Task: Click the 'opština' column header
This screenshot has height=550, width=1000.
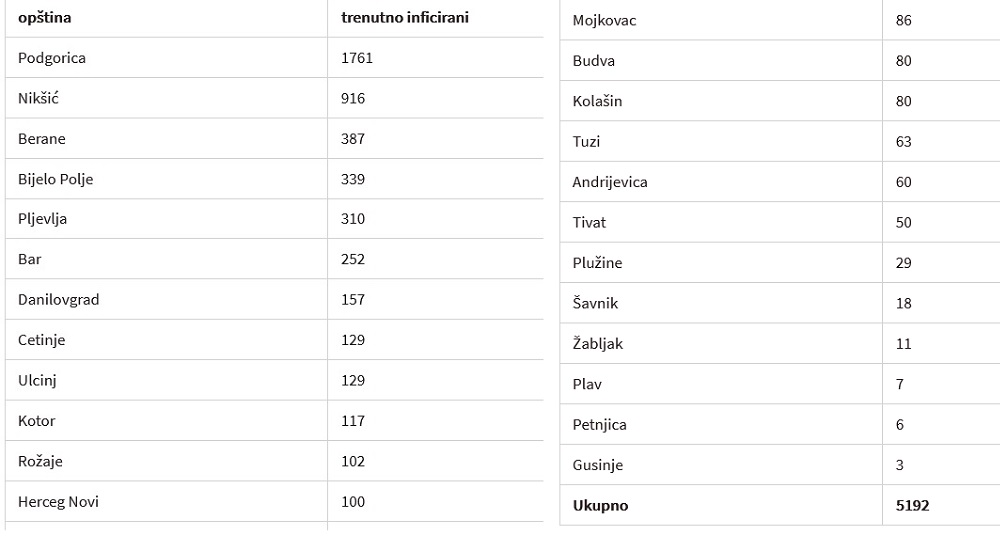Action: coord(45,18)
